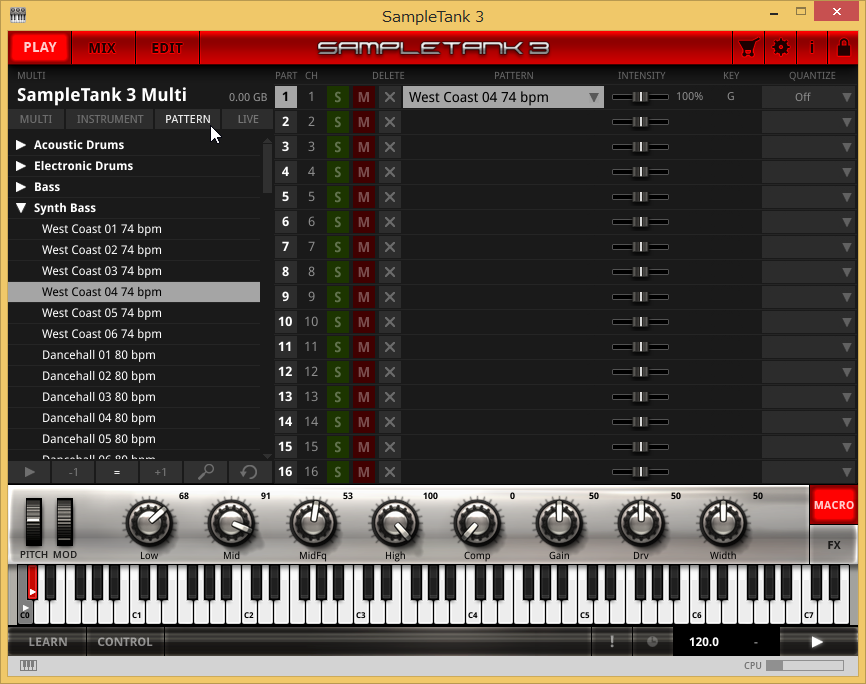Click the undo refresh arrow icon
Screen dimensions: 866x684
click(x=249, y=472)
